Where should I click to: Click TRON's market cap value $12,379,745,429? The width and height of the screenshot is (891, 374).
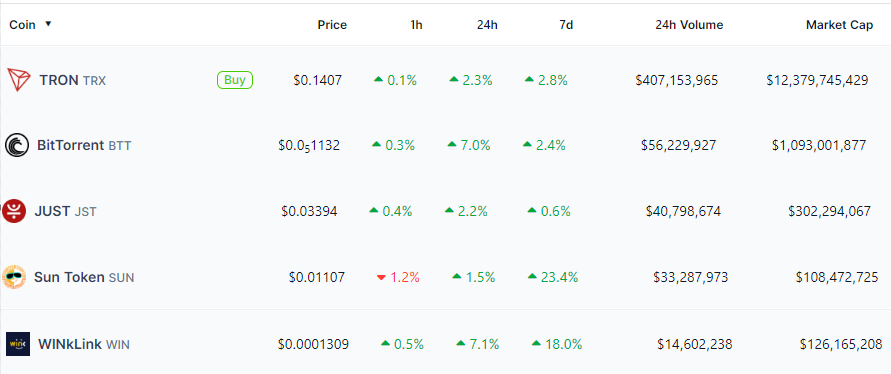click(817, 80)
